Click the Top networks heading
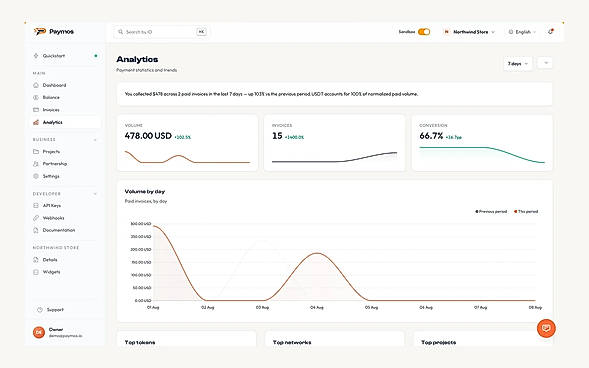The width and height of the screenshot is (589, 368). tap(292, 342)
